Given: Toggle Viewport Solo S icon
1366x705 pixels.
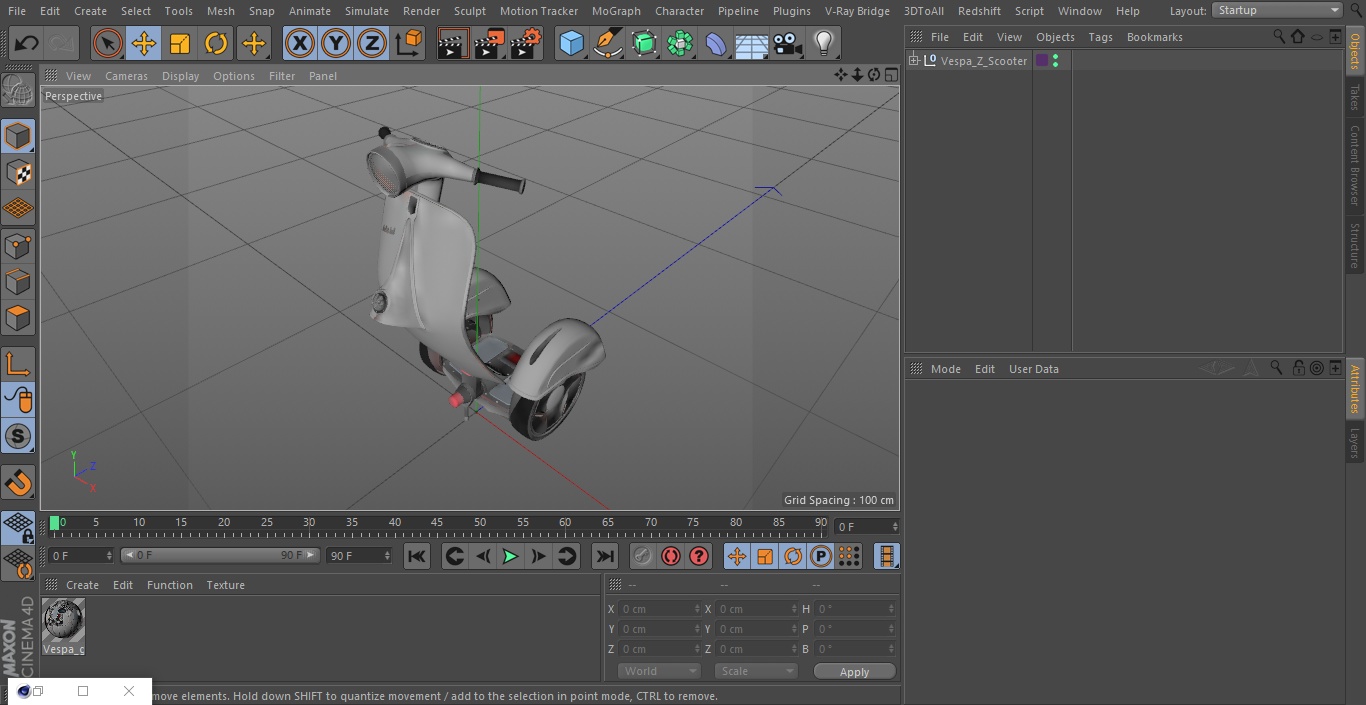Looking at the screenshot, I should click(18, 436).
